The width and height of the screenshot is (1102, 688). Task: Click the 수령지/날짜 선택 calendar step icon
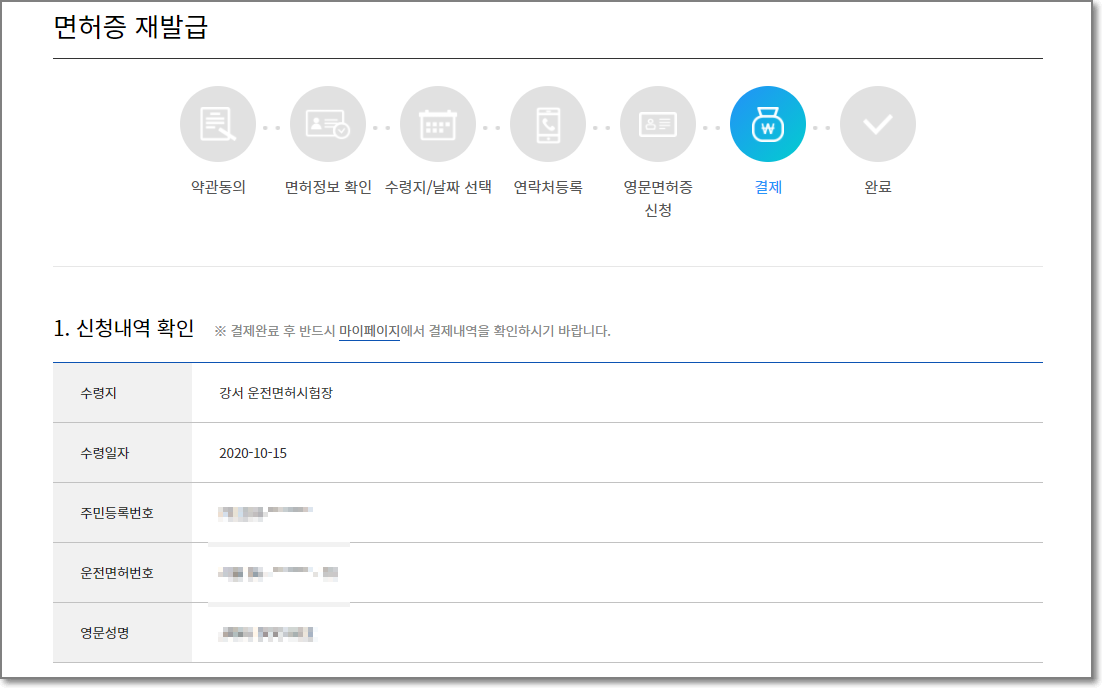(438, 124)
